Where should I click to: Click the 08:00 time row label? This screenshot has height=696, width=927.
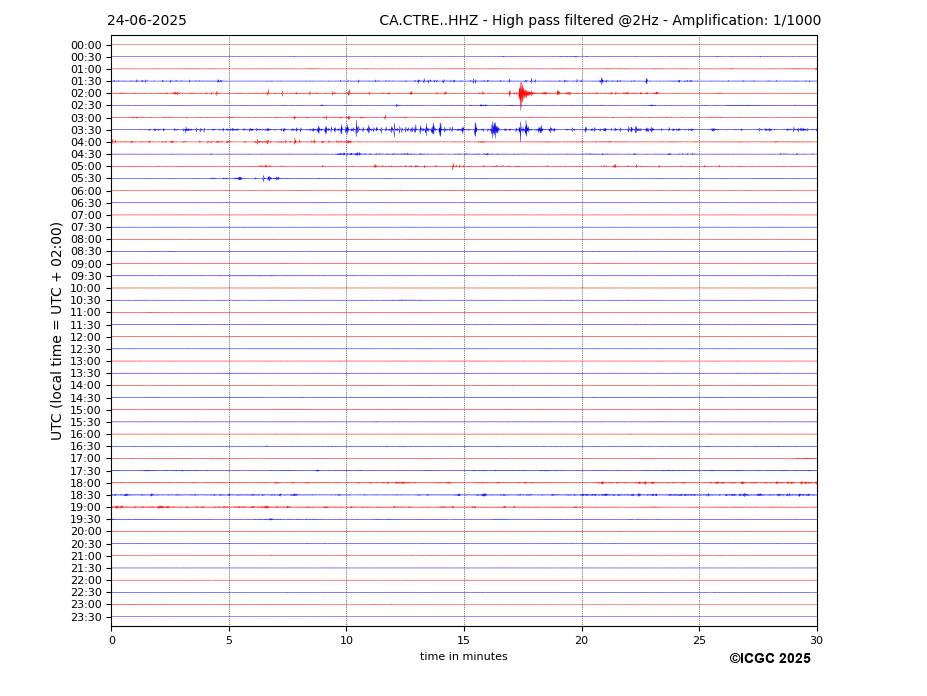(86, 239)
